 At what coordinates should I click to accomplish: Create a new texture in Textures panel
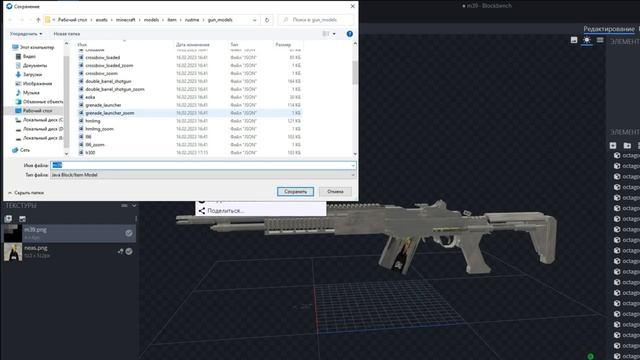click(x=22, y=219)
